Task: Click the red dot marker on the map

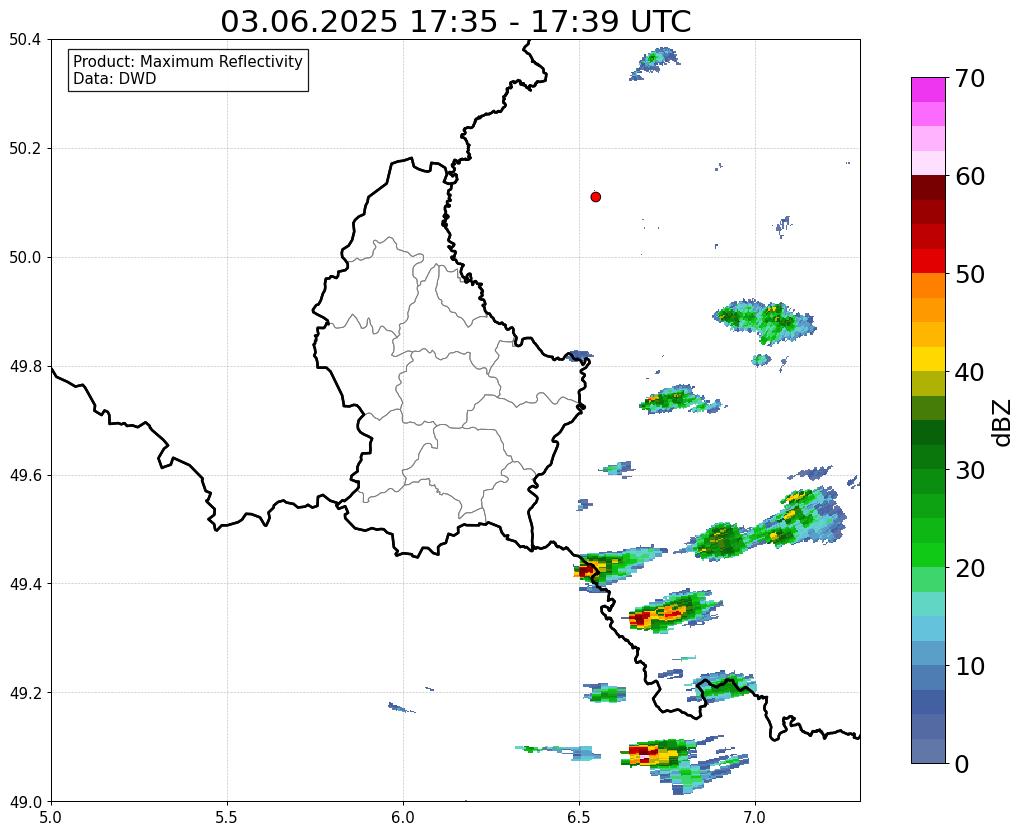Action: 595,197
